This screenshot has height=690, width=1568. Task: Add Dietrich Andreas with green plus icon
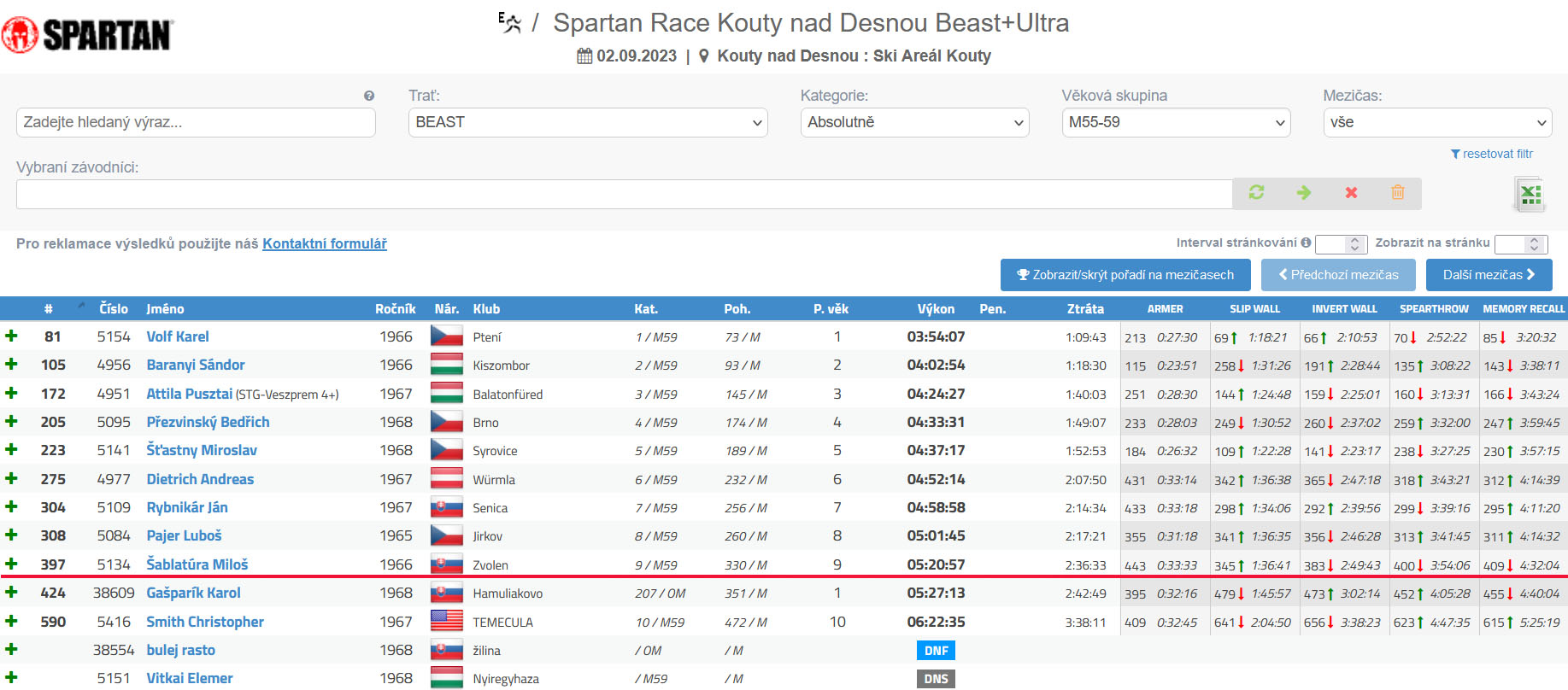point(11,478)
